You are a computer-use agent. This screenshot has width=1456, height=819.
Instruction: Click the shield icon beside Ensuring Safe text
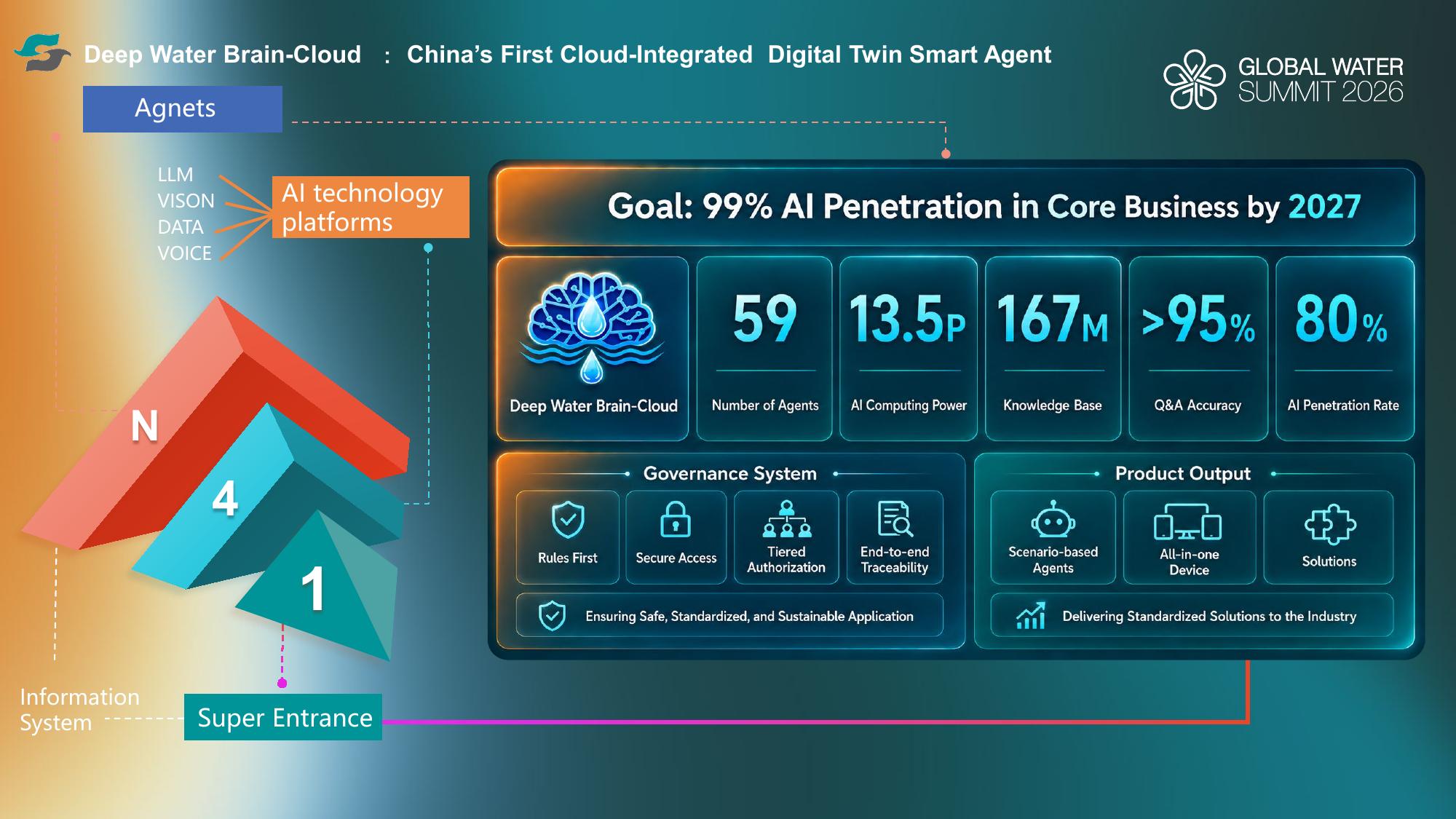552,616
